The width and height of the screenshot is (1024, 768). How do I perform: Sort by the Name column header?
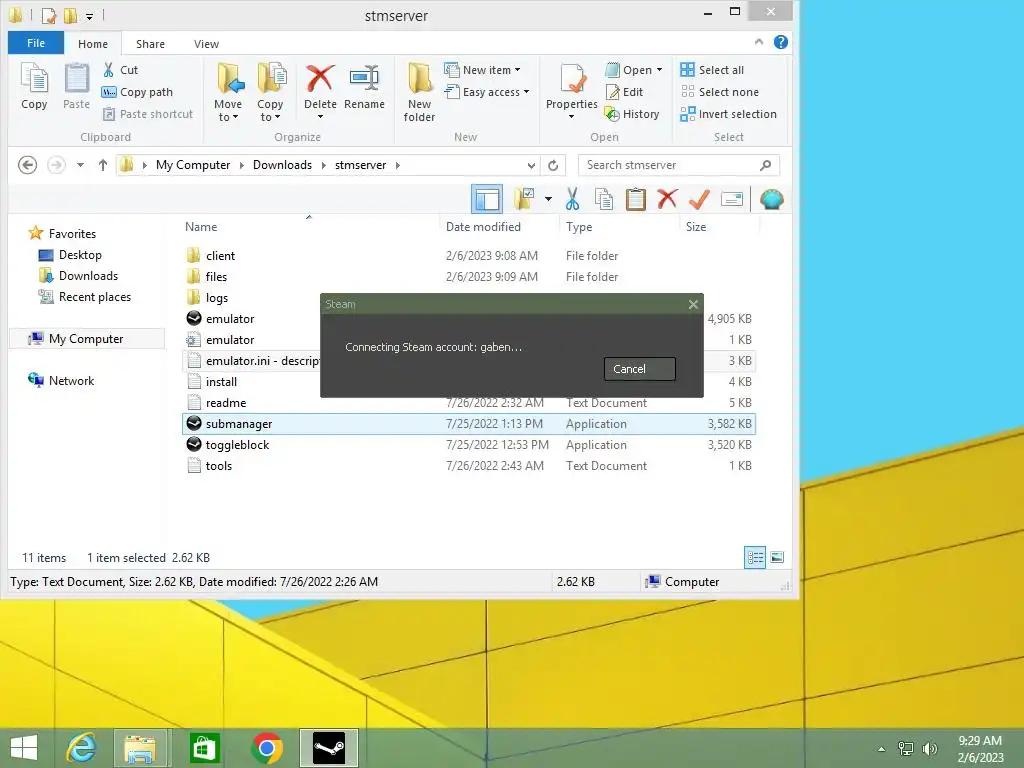coord(201,227)
